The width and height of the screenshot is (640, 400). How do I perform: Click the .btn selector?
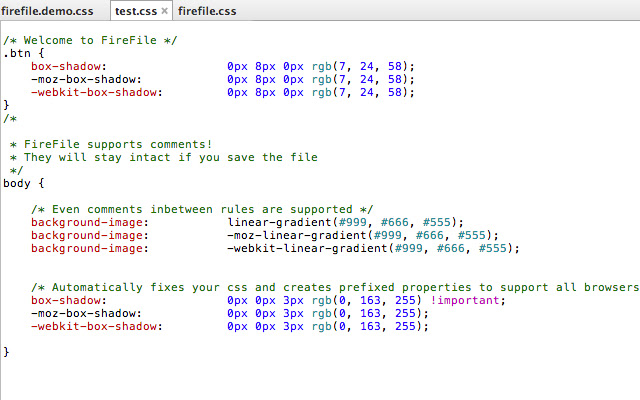pyautogui.click(x=17, y=53)
